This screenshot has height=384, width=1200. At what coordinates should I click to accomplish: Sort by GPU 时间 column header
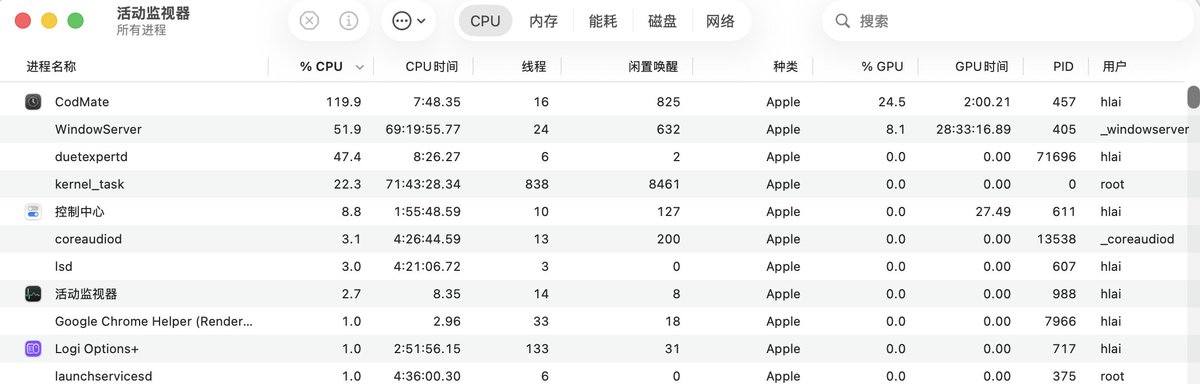tap(981, 67)
